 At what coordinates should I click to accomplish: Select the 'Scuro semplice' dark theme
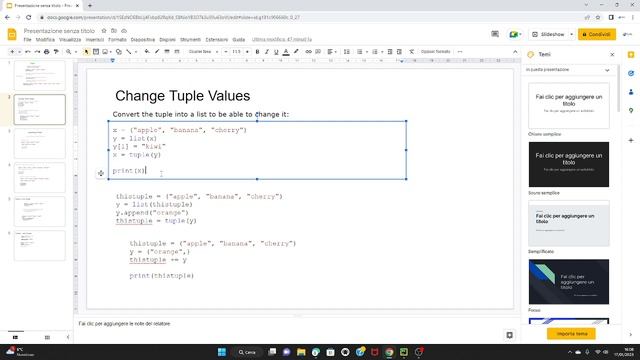pyautogui.click(x=569, y=164)
